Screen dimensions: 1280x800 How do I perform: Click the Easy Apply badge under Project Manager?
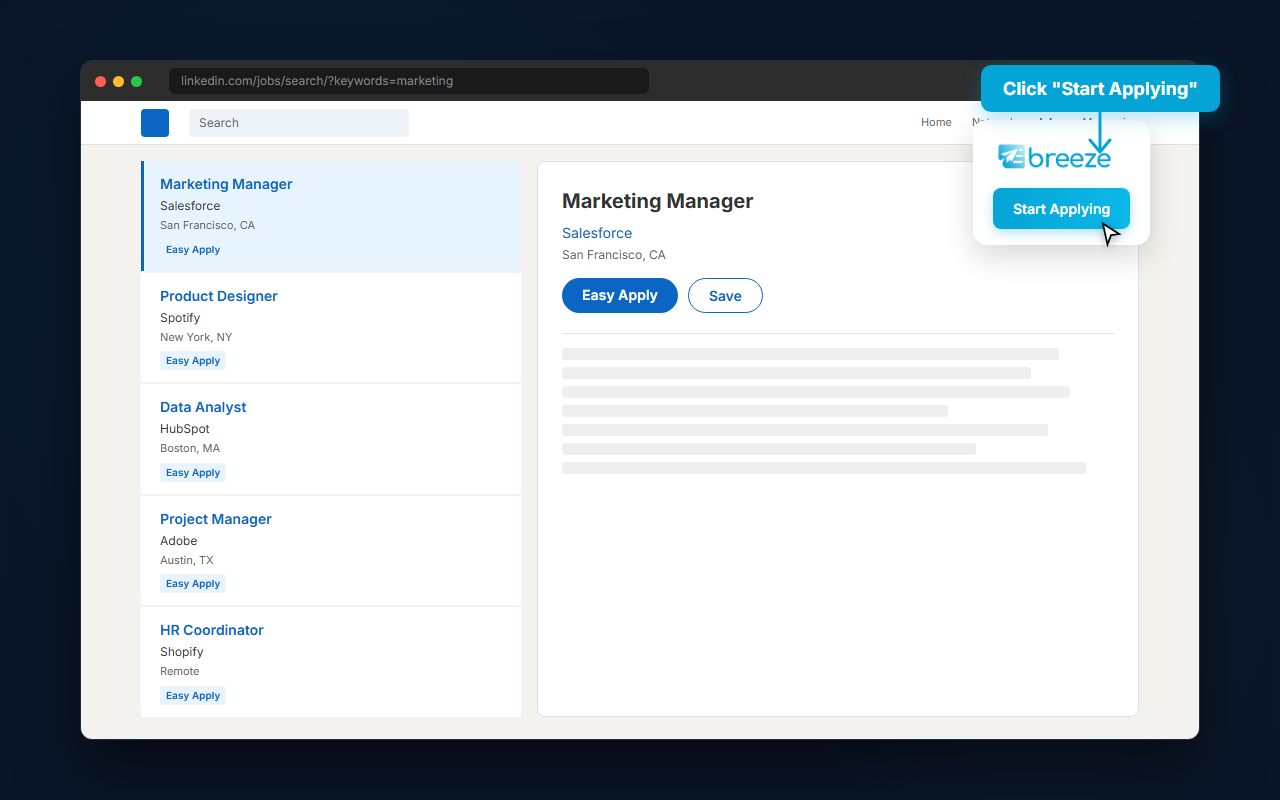(x=192, y=583)
